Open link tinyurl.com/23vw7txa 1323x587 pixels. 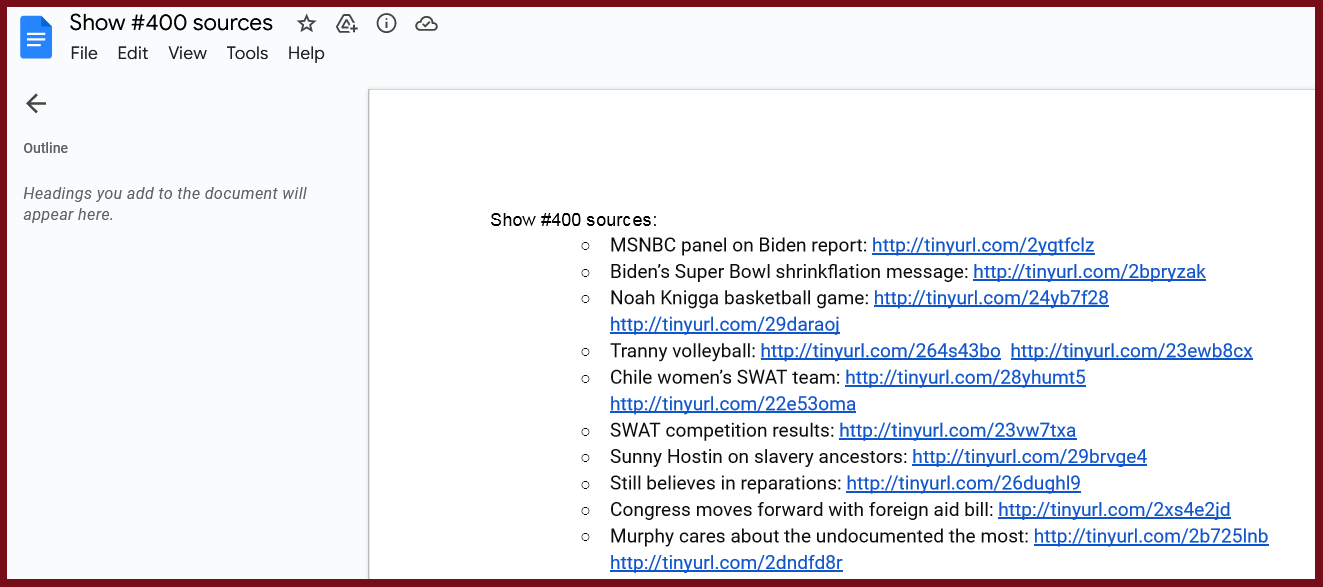[x=958, y=430]
